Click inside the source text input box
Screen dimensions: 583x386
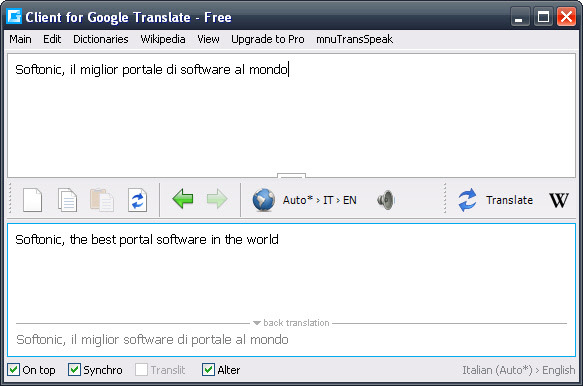click(292, 116)
